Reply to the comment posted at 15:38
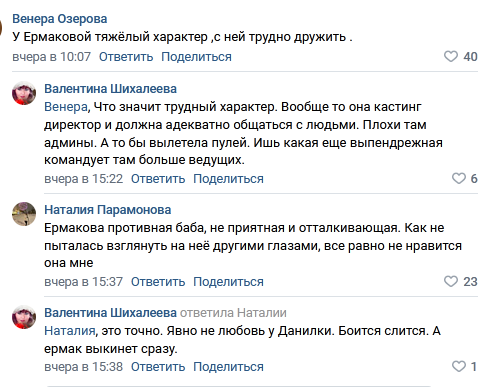 [x=158, y=367]
